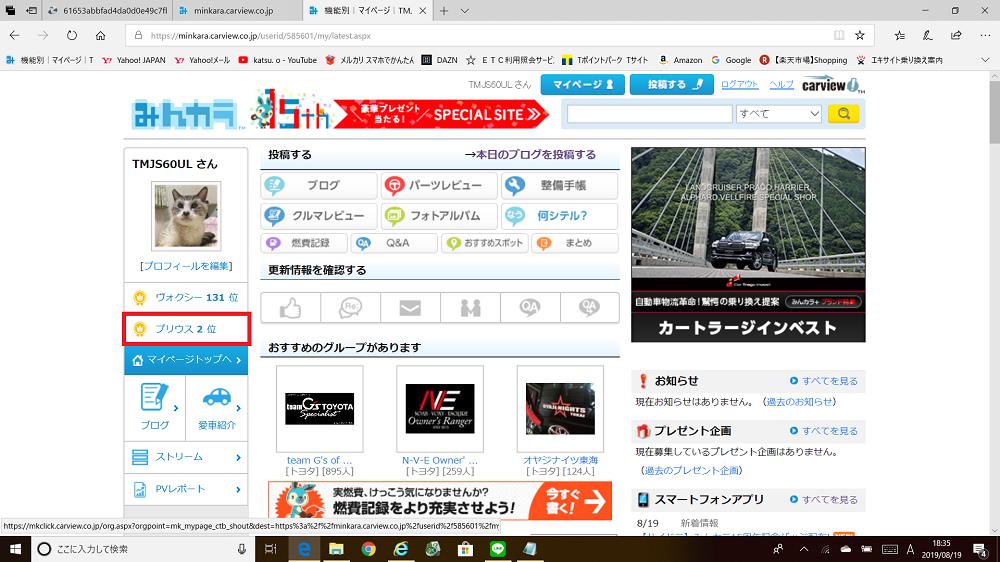Image resolution: width=1000 pixels, height=562 pixels.
Task: Click the みんカラ logo
Action: tap(186, 115)
